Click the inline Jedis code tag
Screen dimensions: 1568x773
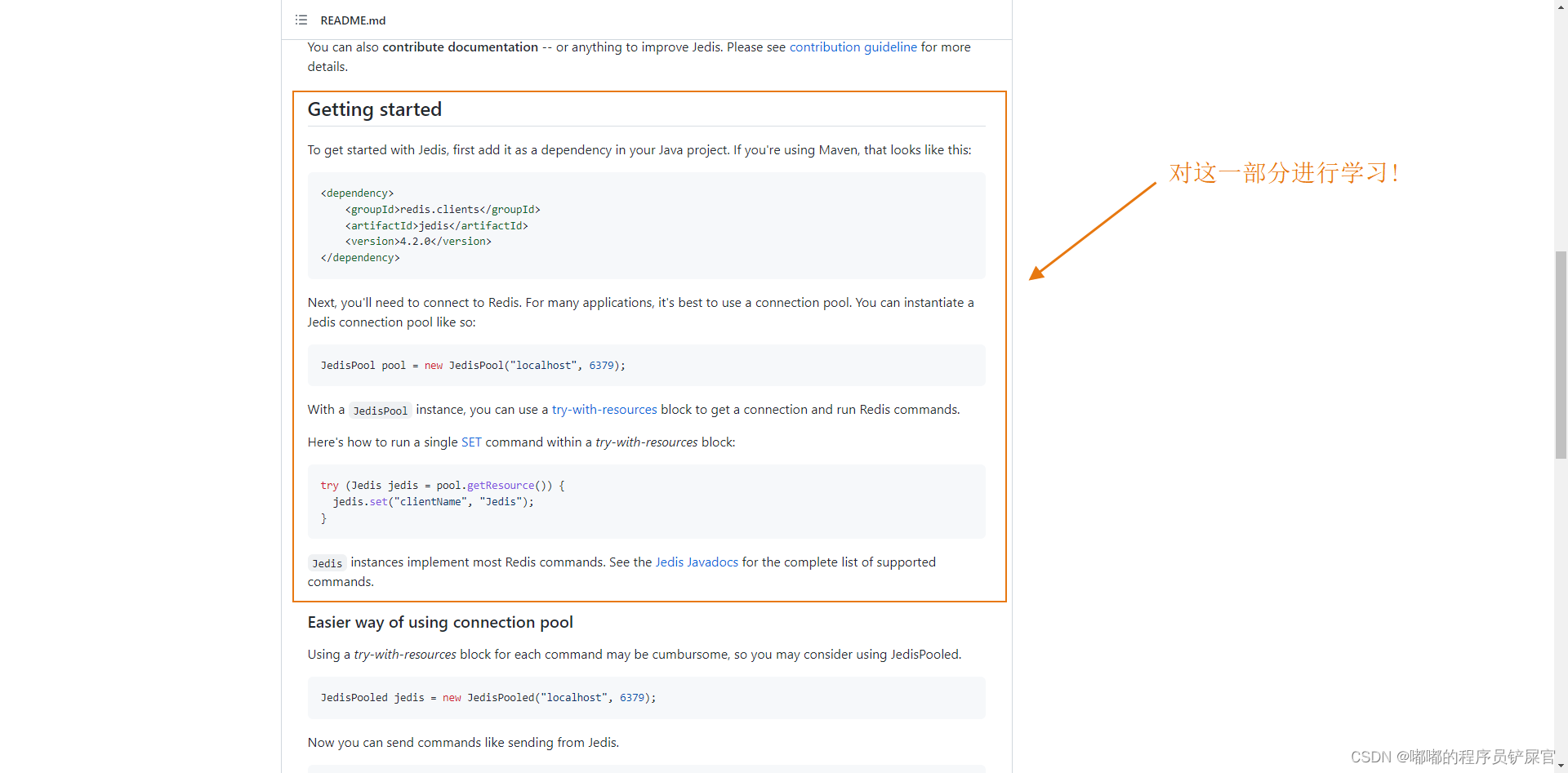click(327, 563)
